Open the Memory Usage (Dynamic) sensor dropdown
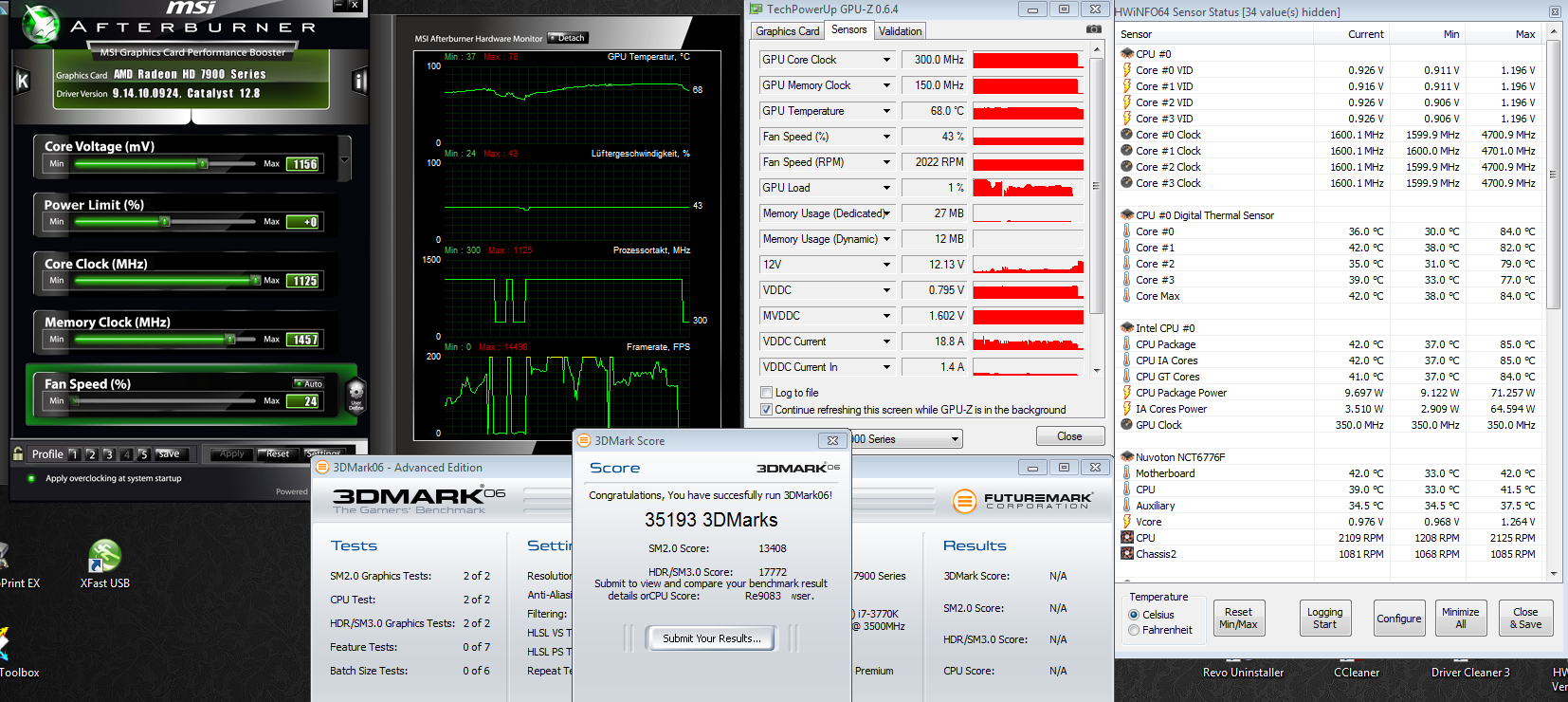The width and height of the screenshot is (1568, 702). (886, 239)
